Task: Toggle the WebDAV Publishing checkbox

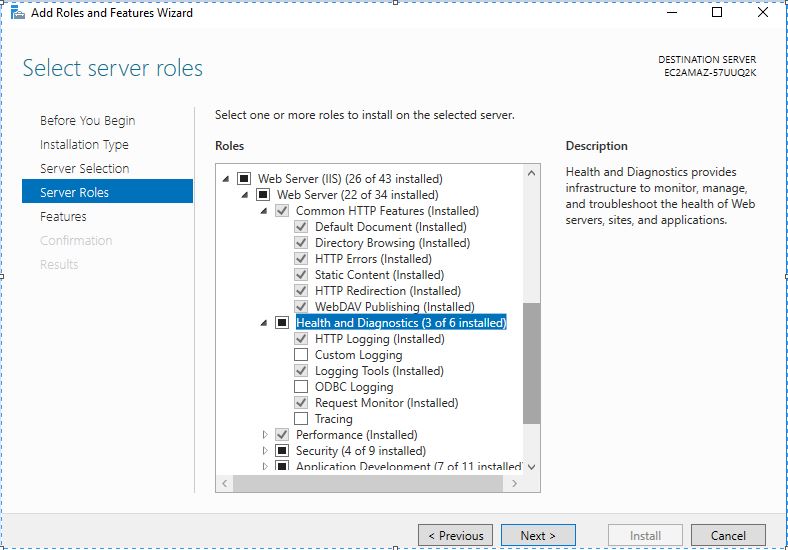Action: click(301, 307)
